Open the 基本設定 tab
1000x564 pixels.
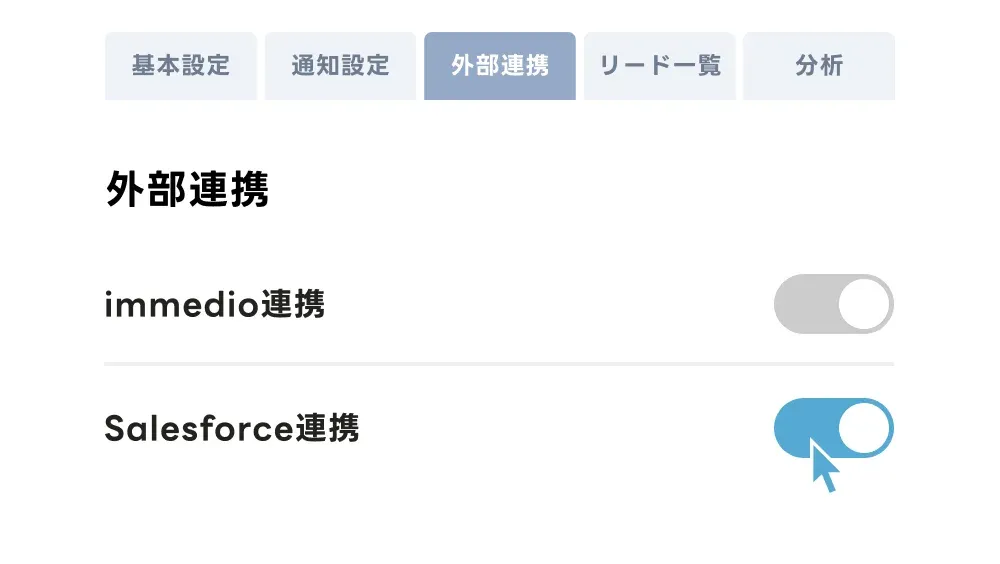(x=181, y=66)
